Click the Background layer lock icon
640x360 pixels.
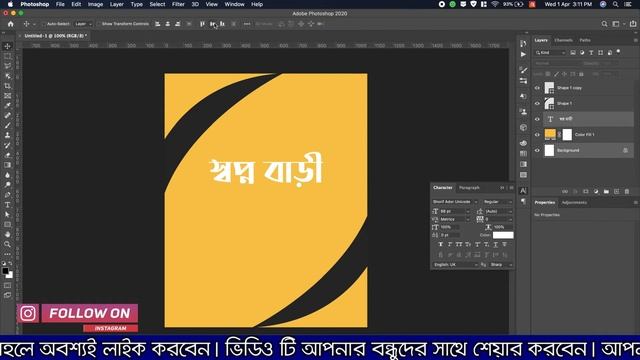pyautogui.click(x=625, y=150)
